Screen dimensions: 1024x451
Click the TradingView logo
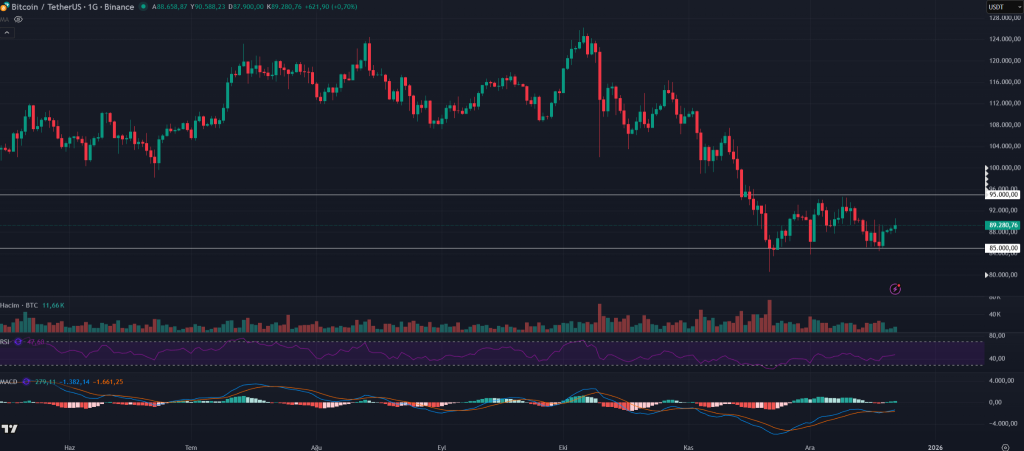8,429
